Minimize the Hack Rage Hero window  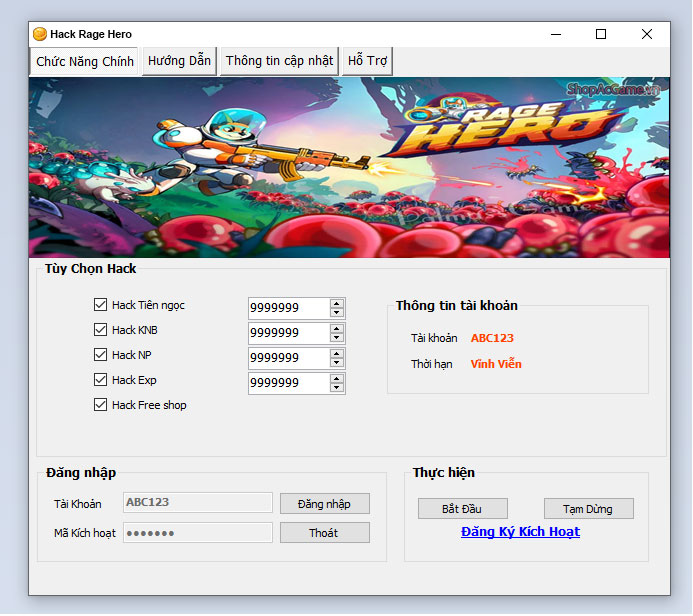[x=556, y=34]
